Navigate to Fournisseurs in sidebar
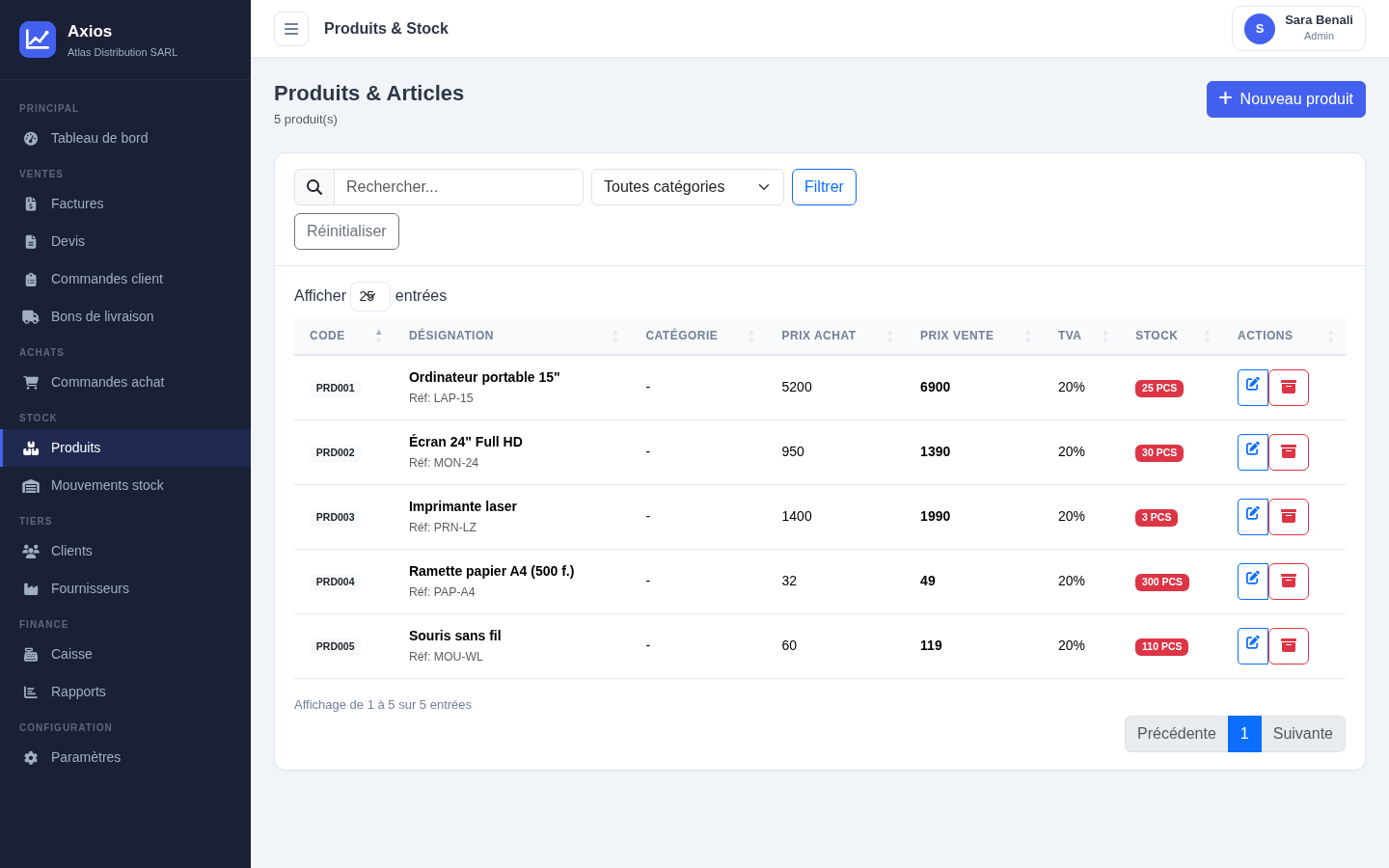The width and height of the screenshot is (1389, 868). (125, 588)
